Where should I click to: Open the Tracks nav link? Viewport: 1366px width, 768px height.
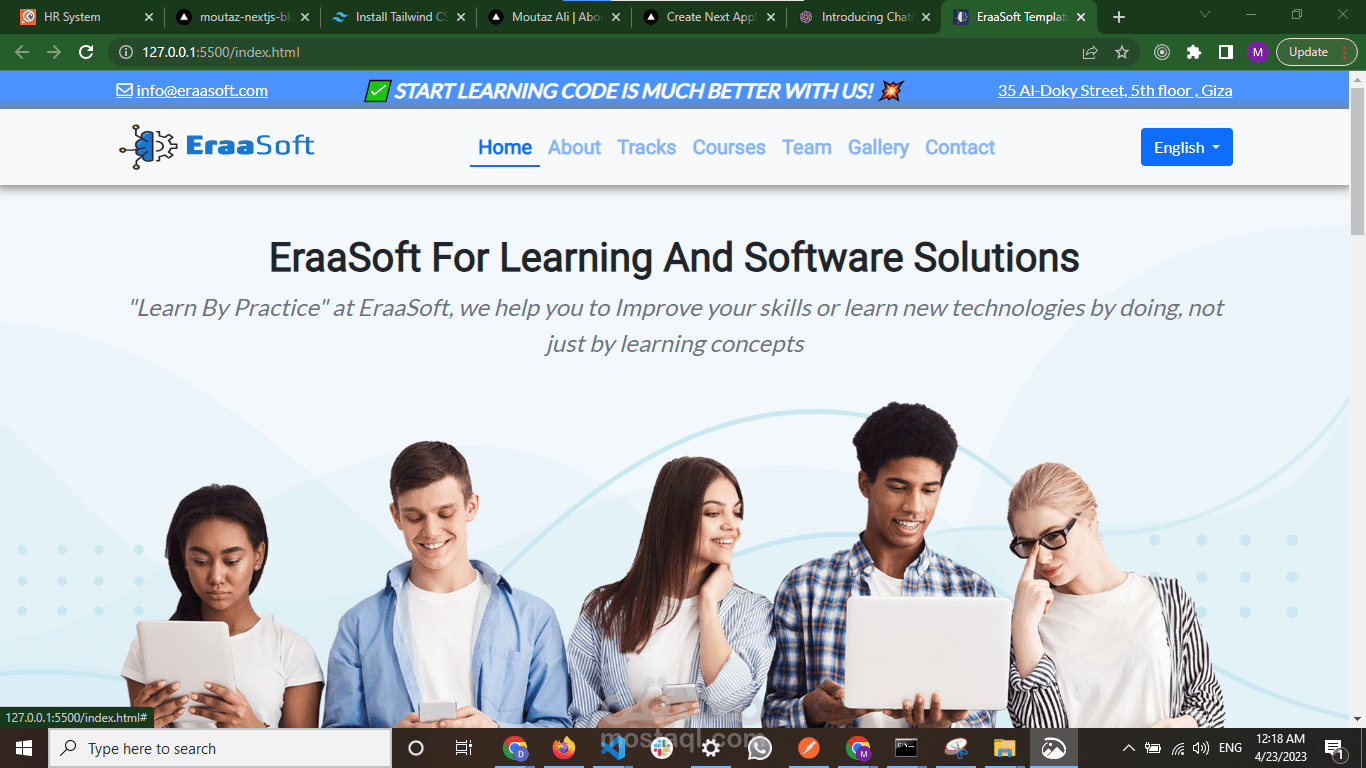[647, 147]
